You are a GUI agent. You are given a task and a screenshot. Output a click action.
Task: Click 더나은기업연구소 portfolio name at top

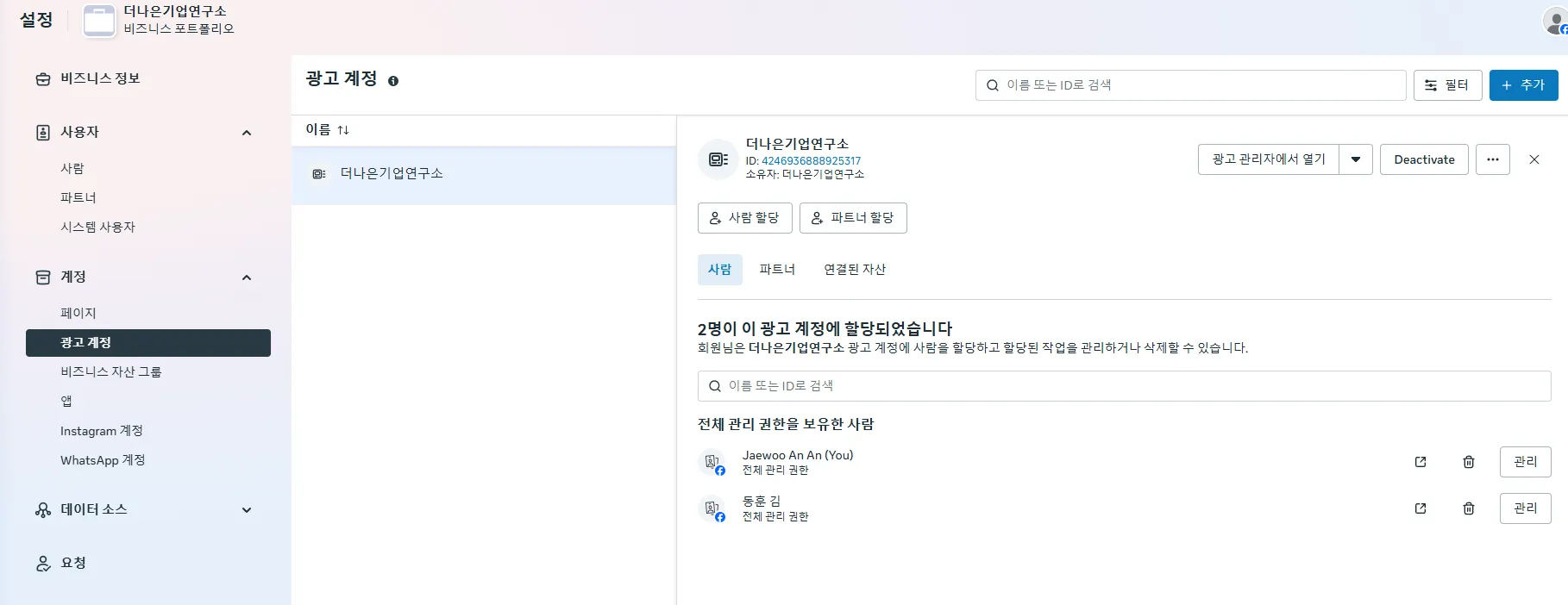point(175,11)
